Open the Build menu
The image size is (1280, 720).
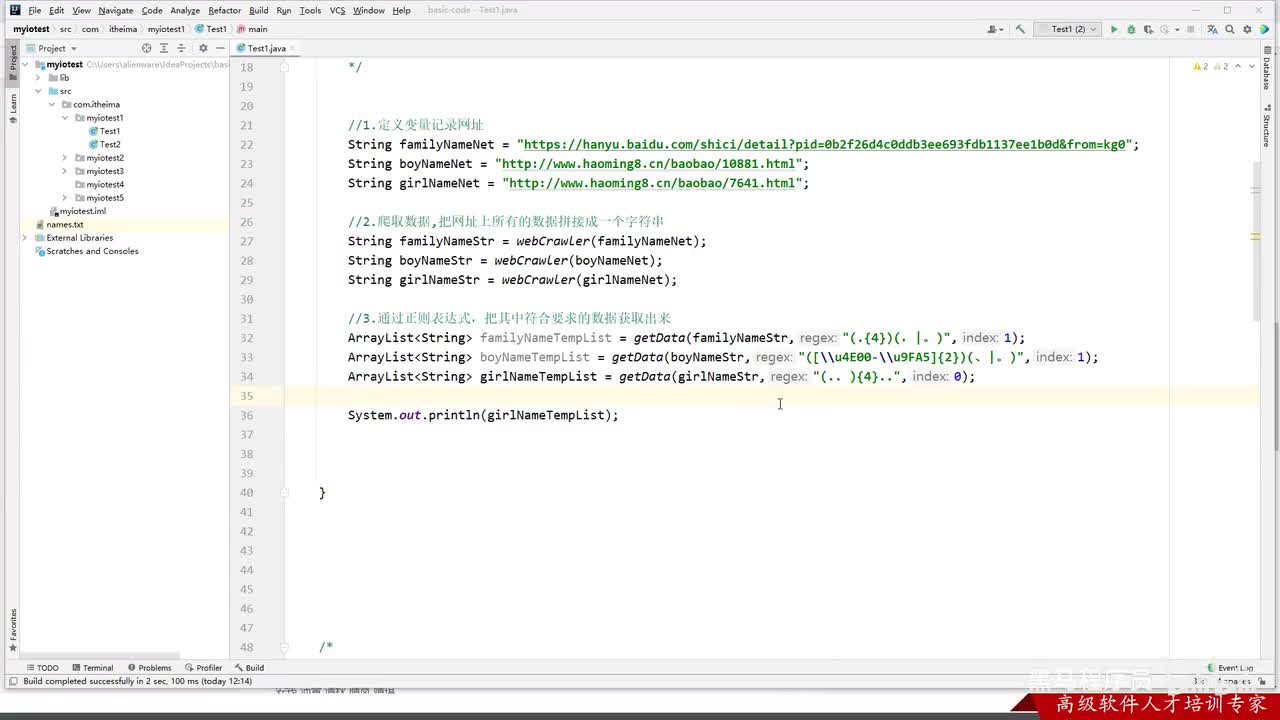tap(259, 10)
